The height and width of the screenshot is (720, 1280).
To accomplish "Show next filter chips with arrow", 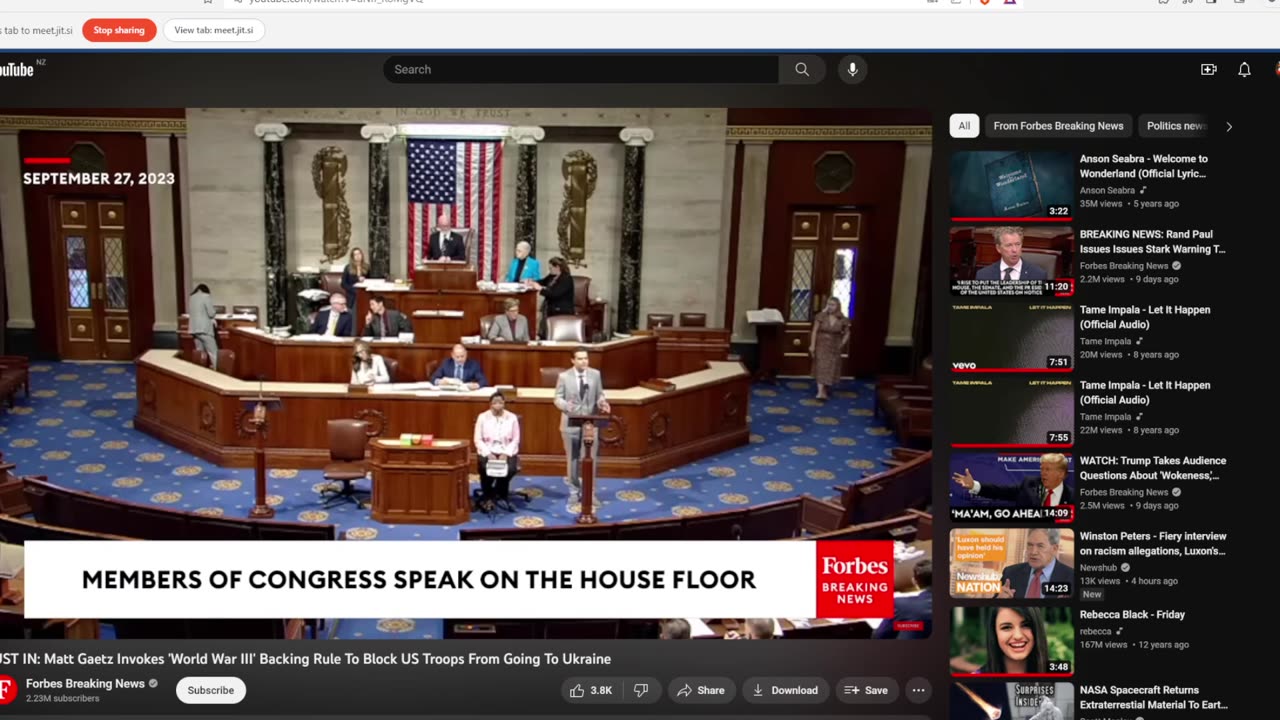I will click(x=1229, y=126).
